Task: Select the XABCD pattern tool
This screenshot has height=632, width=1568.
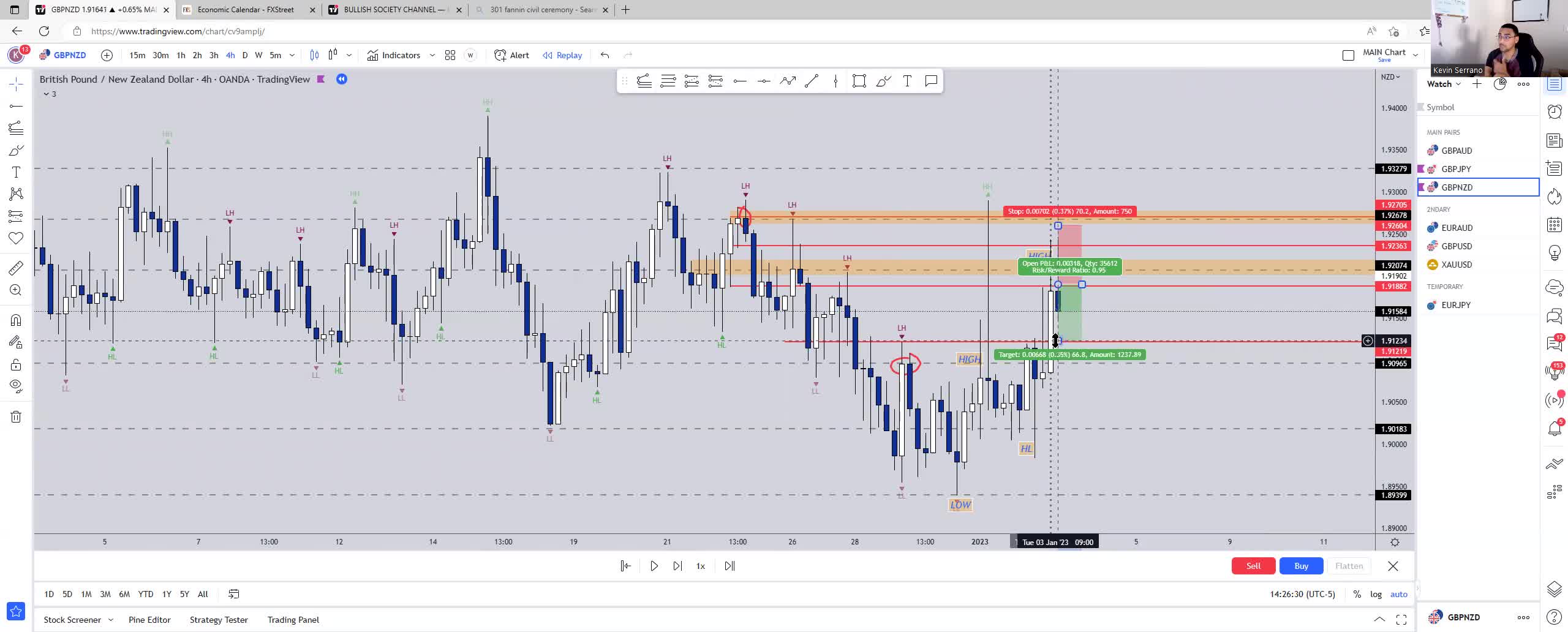Action: 15,193
